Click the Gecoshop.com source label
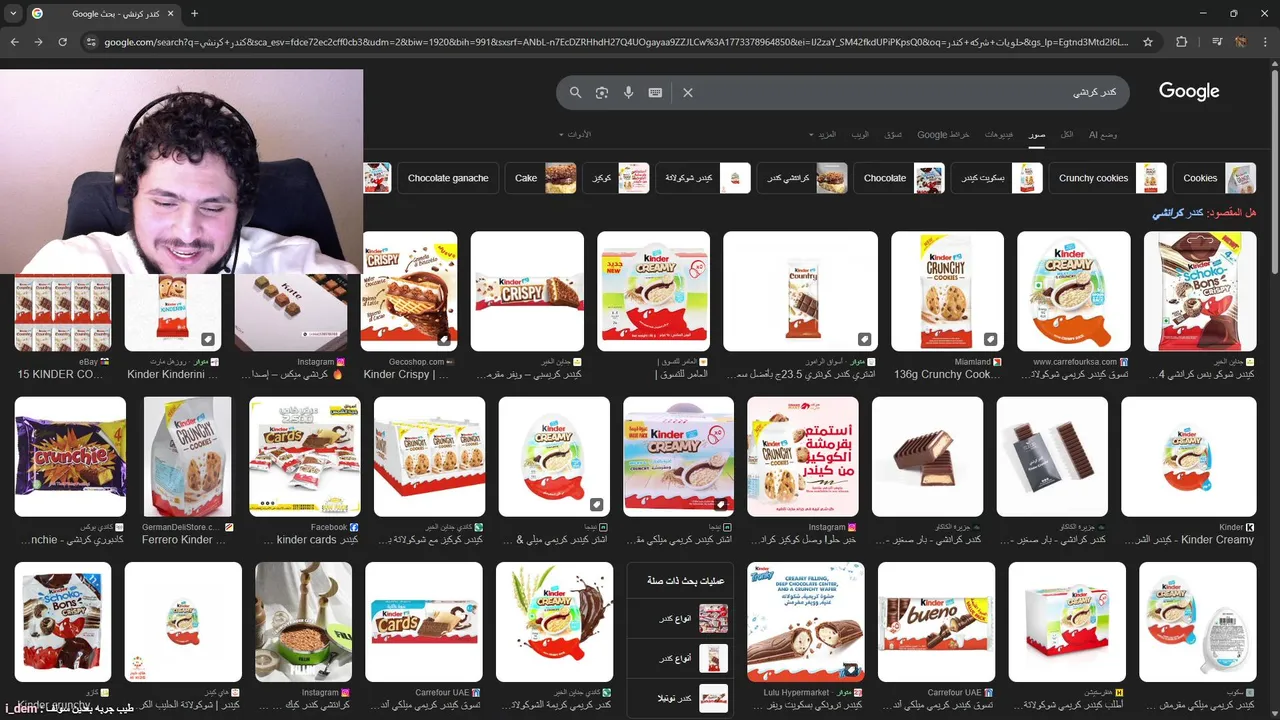1280x720 pixels. 415,362
